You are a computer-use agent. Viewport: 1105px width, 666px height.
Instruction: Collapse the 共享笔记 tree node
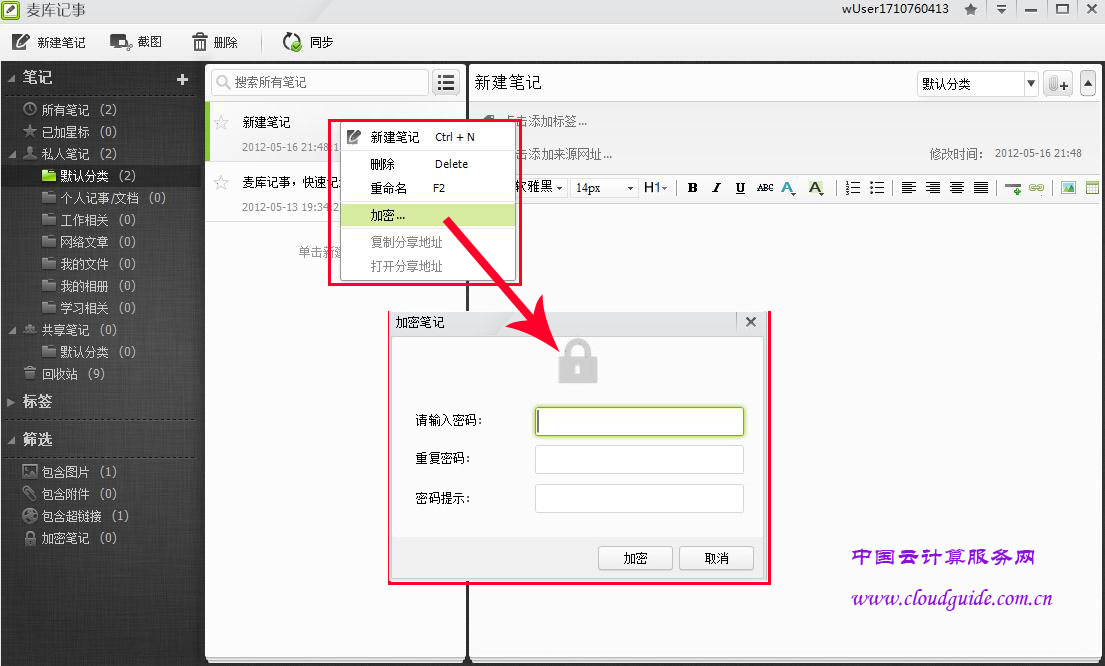tap(13, 331)
